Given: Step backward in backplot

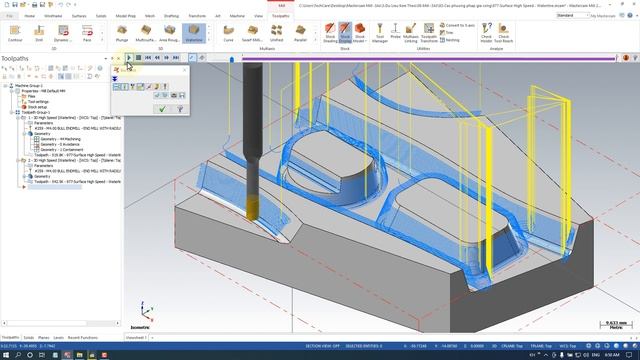Looking at the screenshot, I should click(157, 58).
